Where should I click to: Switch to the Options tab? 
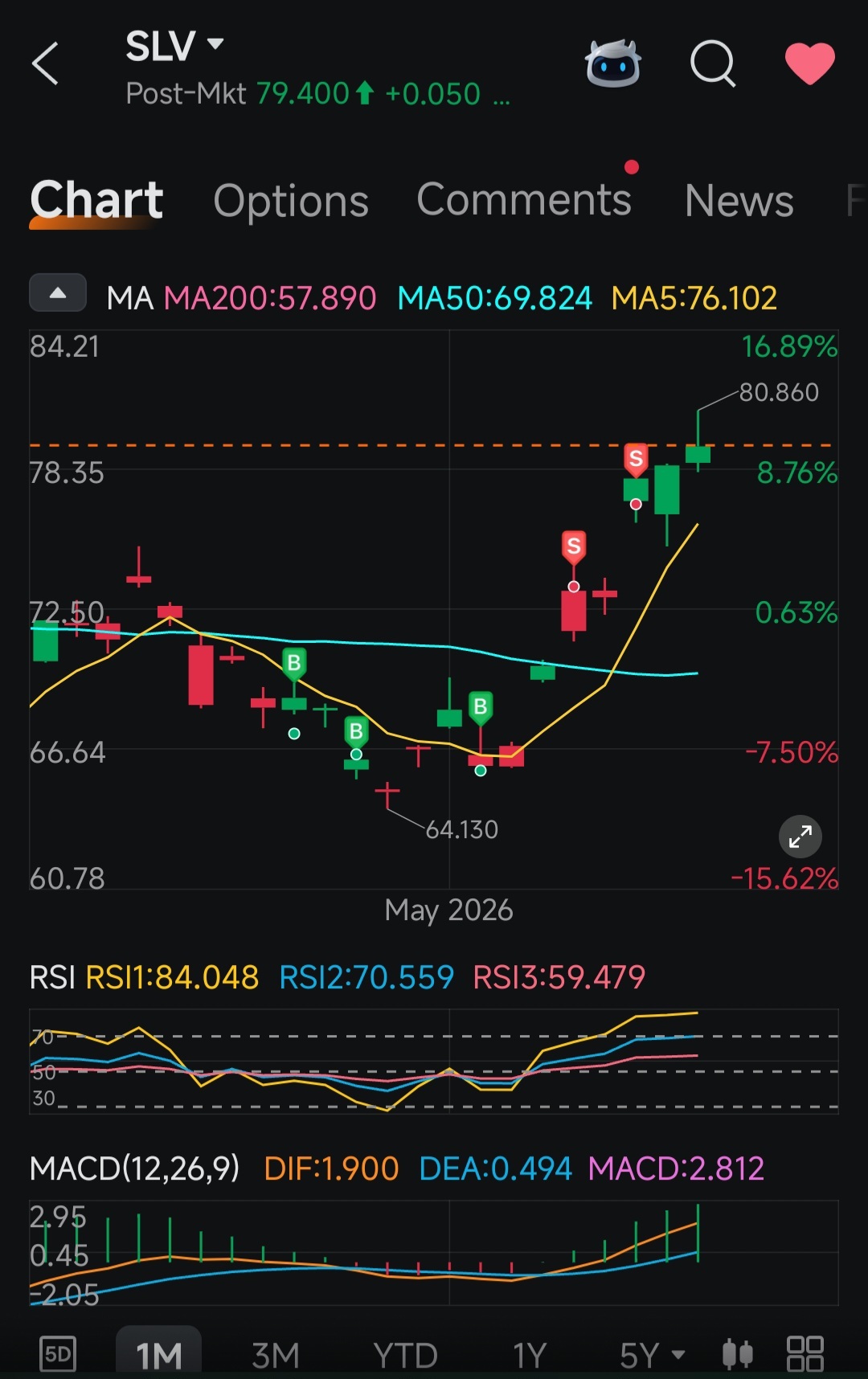(x=291, y=201)
